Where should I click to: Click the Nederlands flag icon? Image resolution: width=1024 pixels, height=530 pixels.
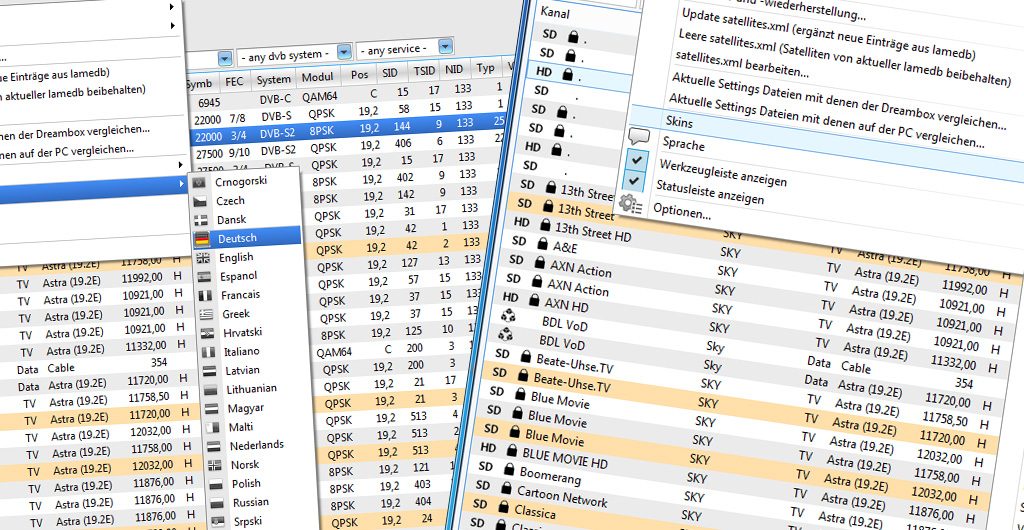pyautogui.click(x=214, y=447)
